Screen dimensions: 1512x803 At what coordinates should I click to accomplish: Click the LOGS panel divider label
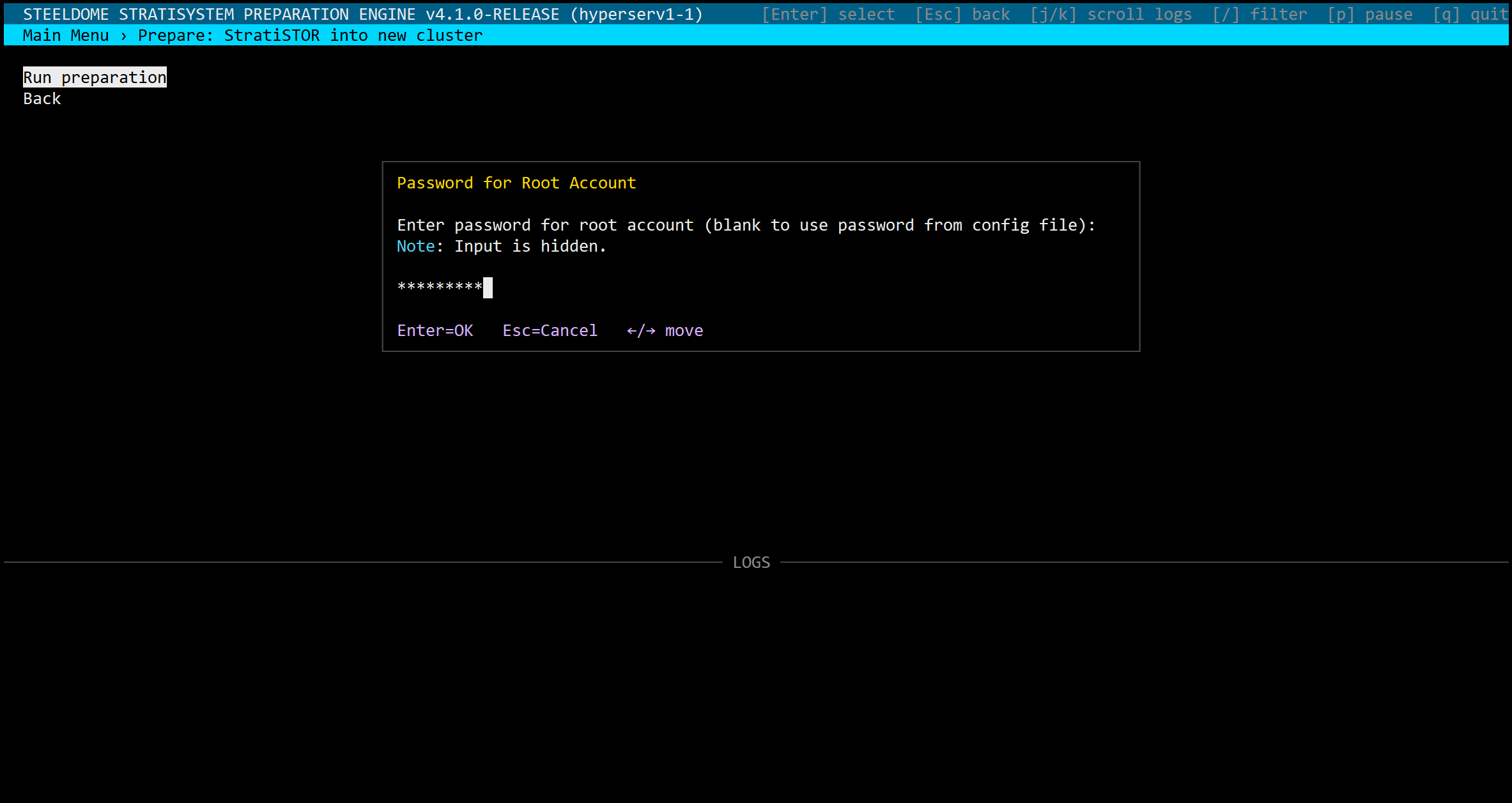751,563
